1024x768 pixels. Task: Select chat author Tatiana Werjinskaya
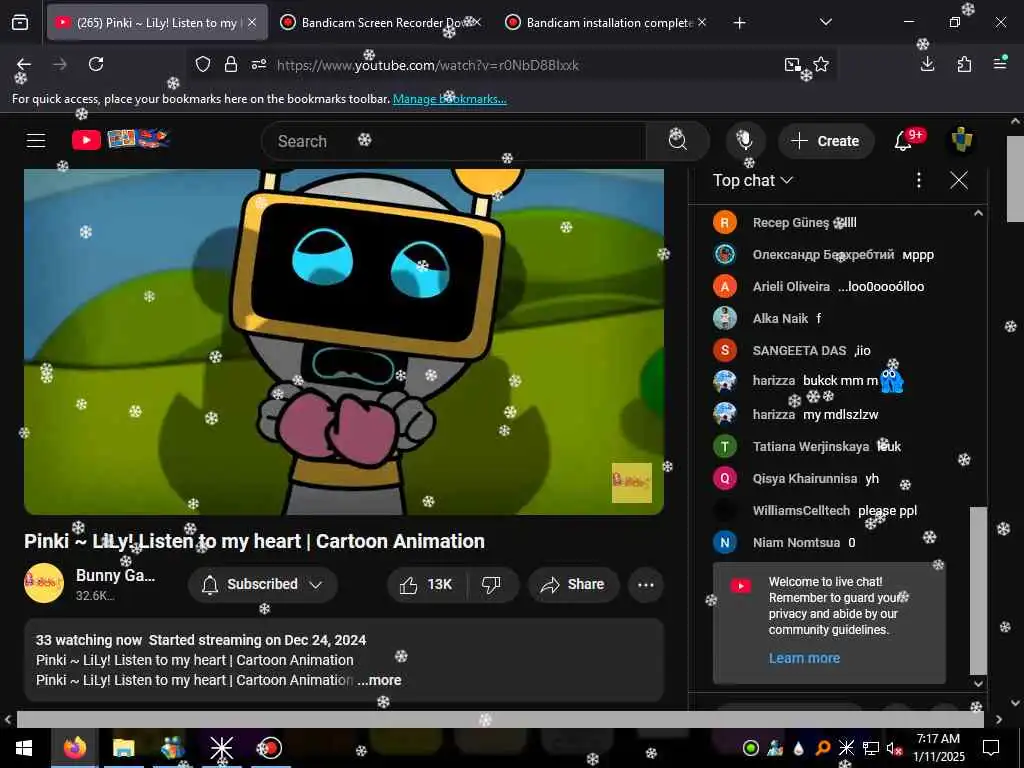[810, 447]
